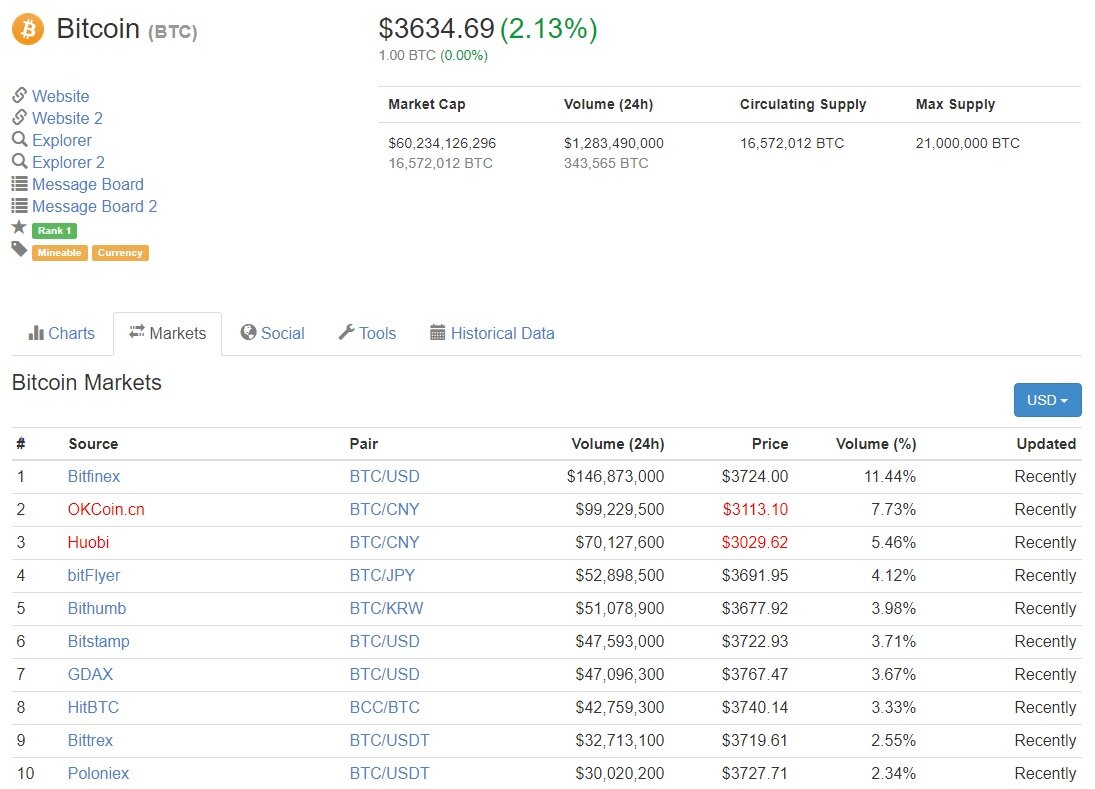Open the Bithumb exchange link

(96, 609)
